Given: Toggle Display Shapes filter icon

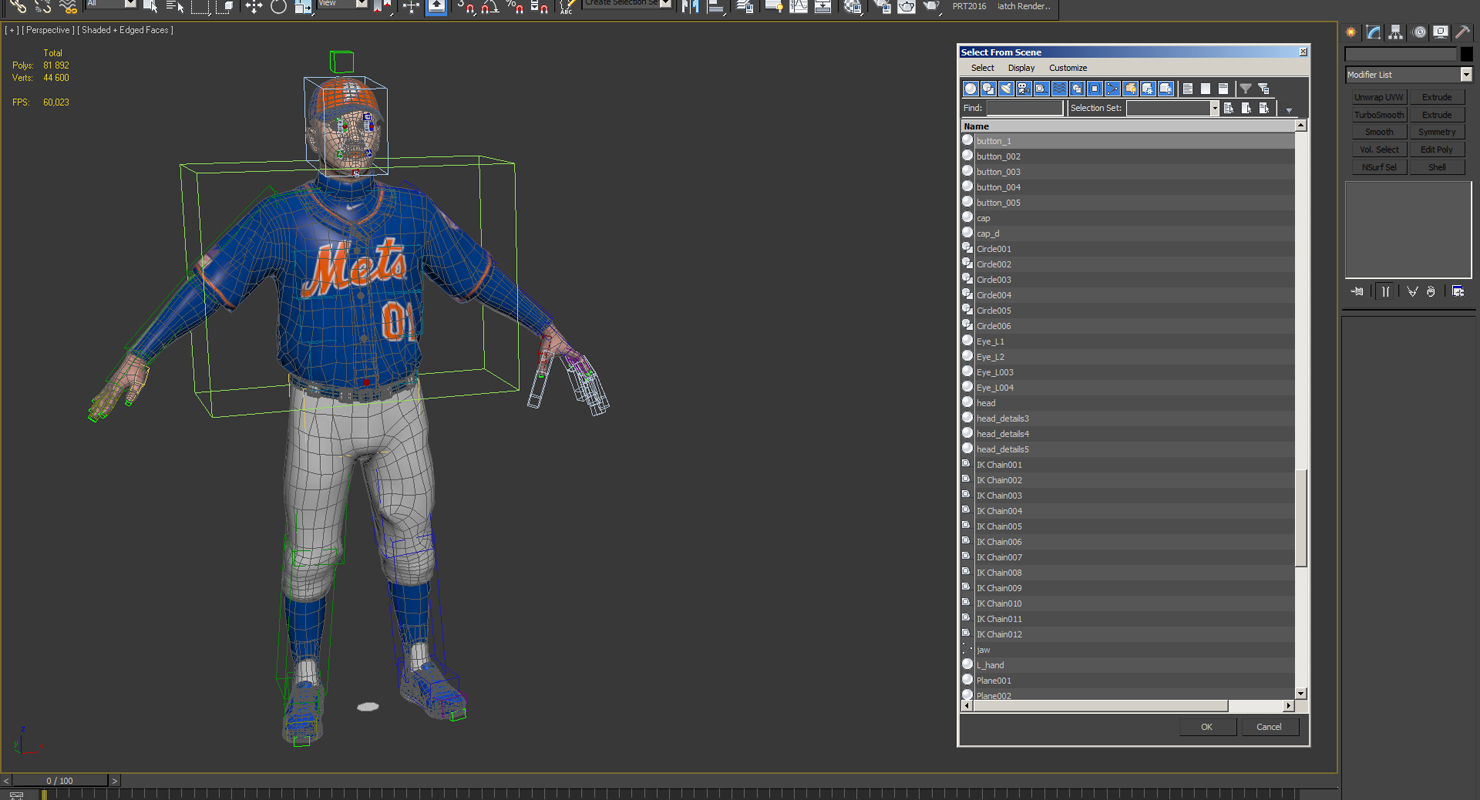Looking at the screenshot, I should point(988,89).
